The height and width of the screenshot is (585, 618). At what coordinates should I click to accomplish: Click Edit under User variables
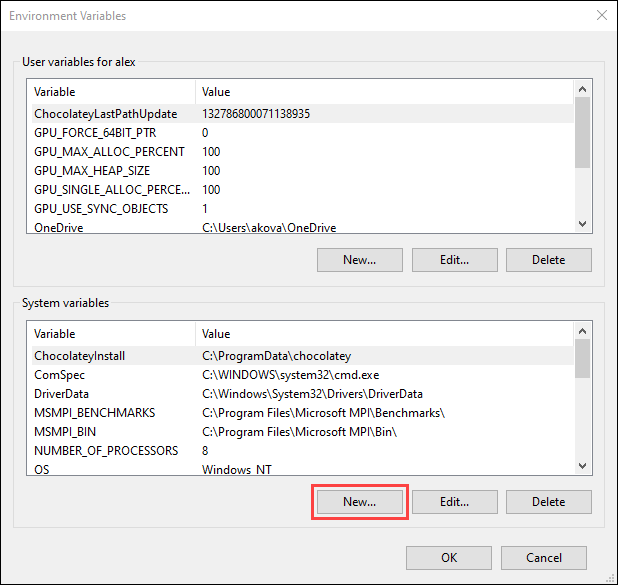coord(454,260)
